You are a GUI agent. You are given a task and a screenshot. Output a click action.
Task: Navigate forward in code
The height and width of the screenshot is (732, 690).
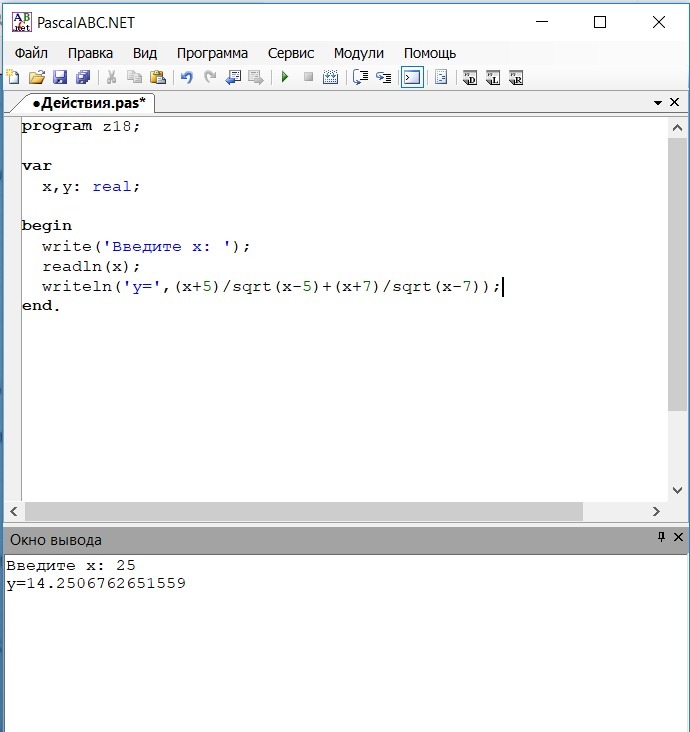point(256,77)
